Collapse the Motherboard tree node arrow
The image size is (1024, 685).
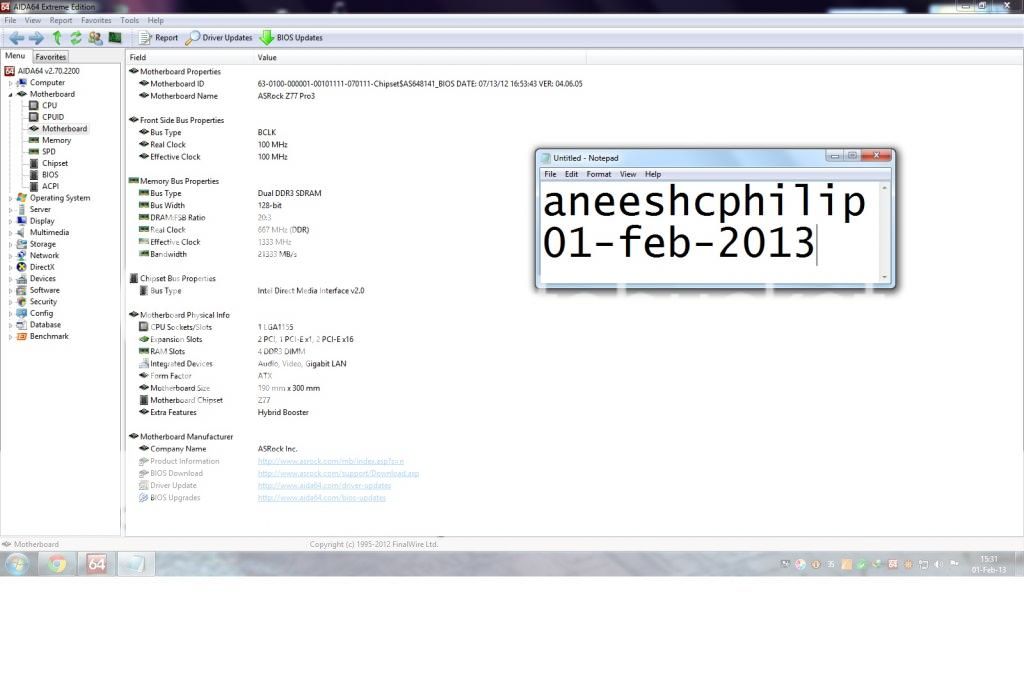click(10, 95)
